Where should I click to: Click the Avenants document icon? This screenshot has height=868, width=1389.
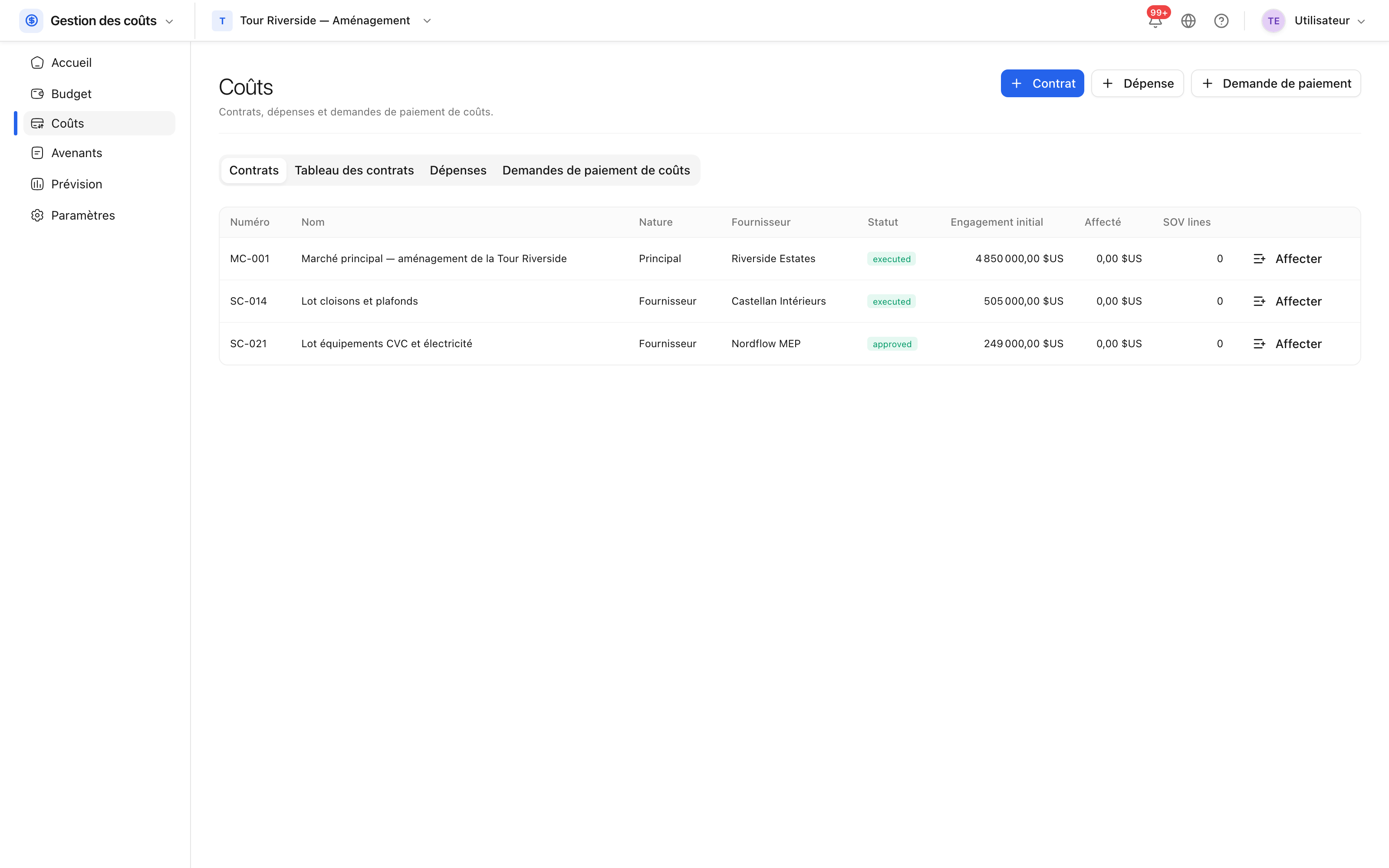click(x=37, y=153)
